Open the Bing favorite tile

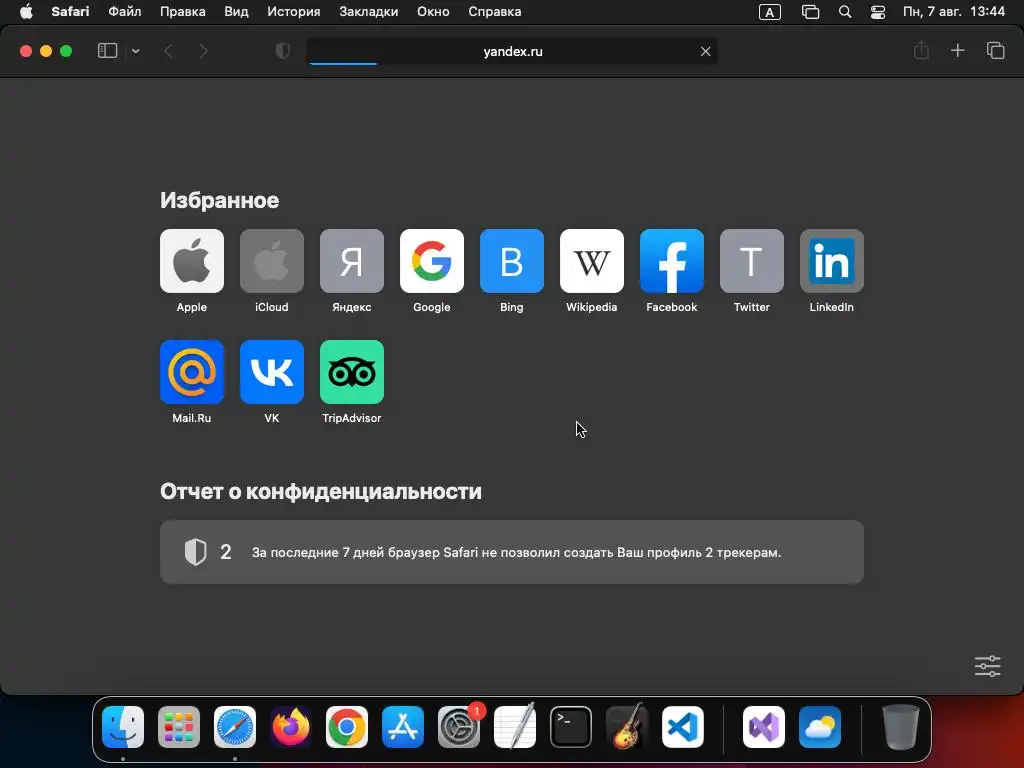coord(511,261)
